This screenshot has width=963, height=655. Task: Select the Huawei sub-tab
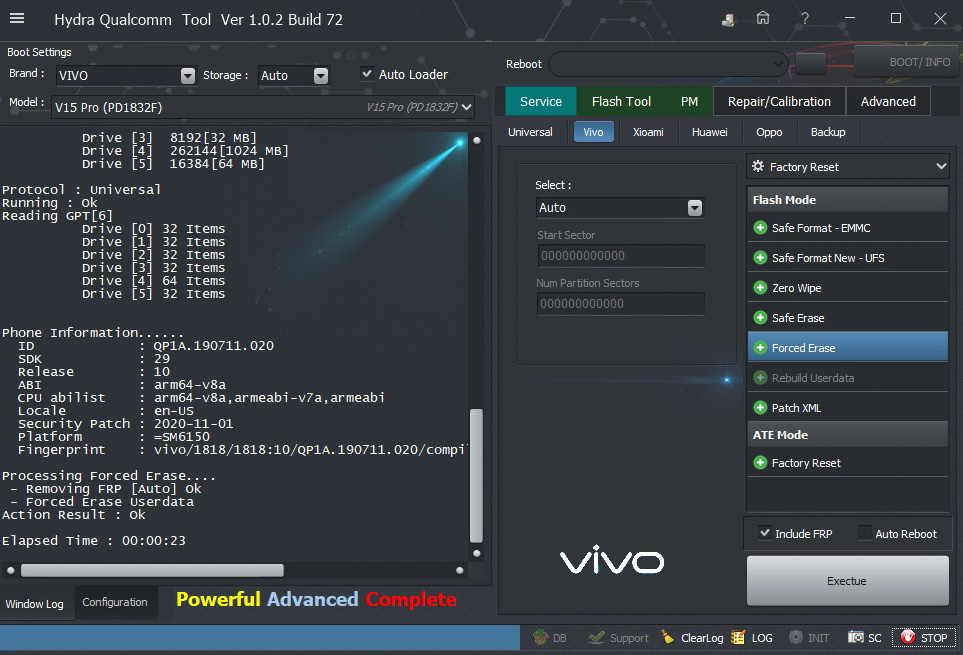coord(709,132)
